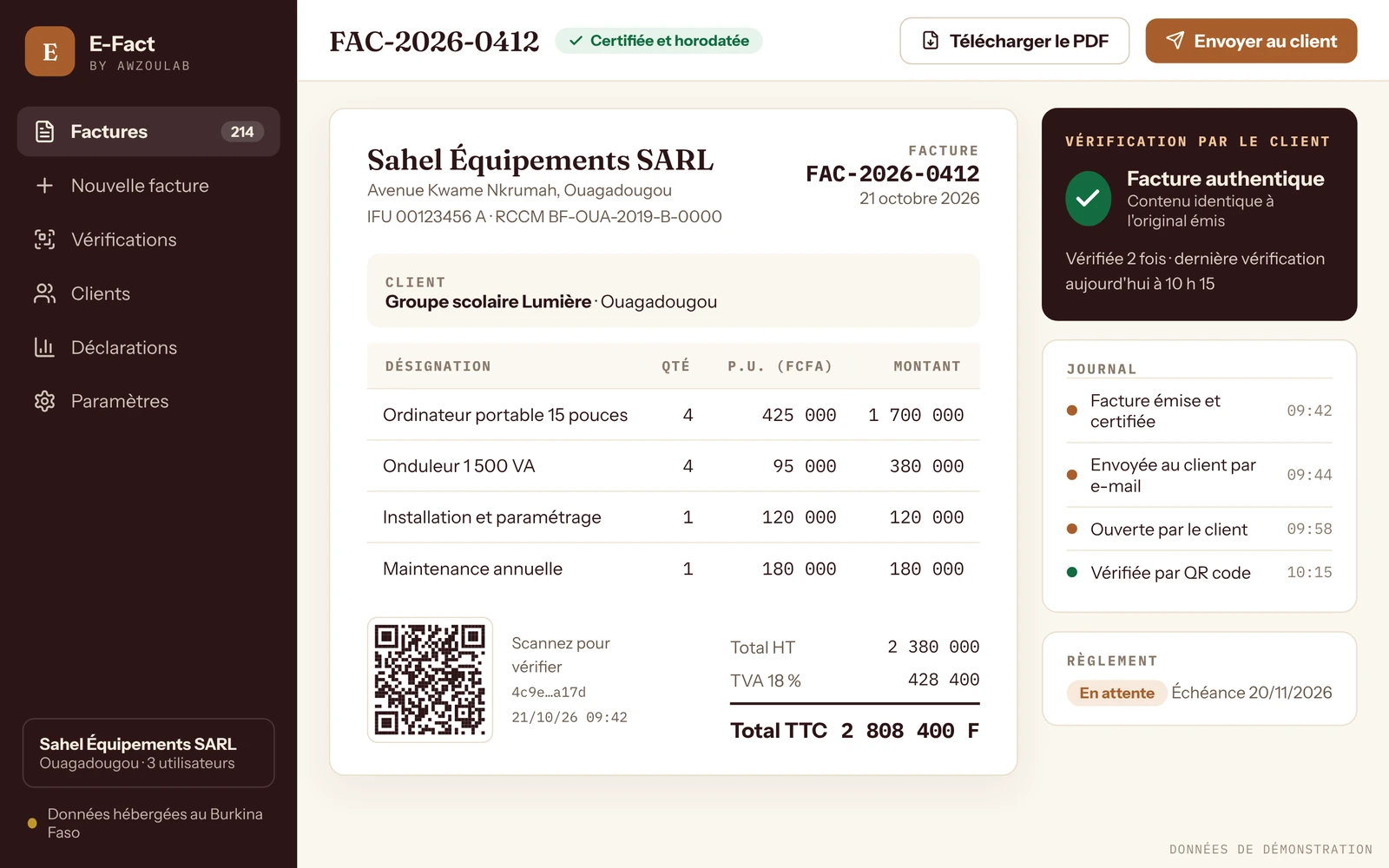The height and width of the screenshot is (868, 1389).
Task: Open the Factures menu item
Action: 148,132
